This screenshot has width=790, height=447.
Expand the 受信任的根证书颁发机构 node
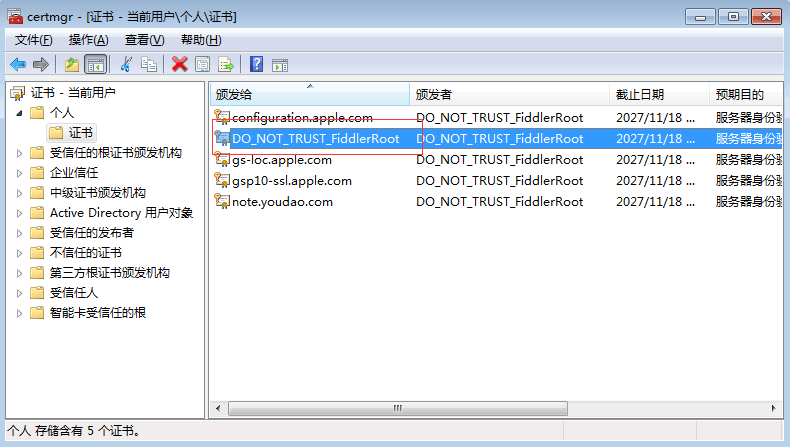19,153
